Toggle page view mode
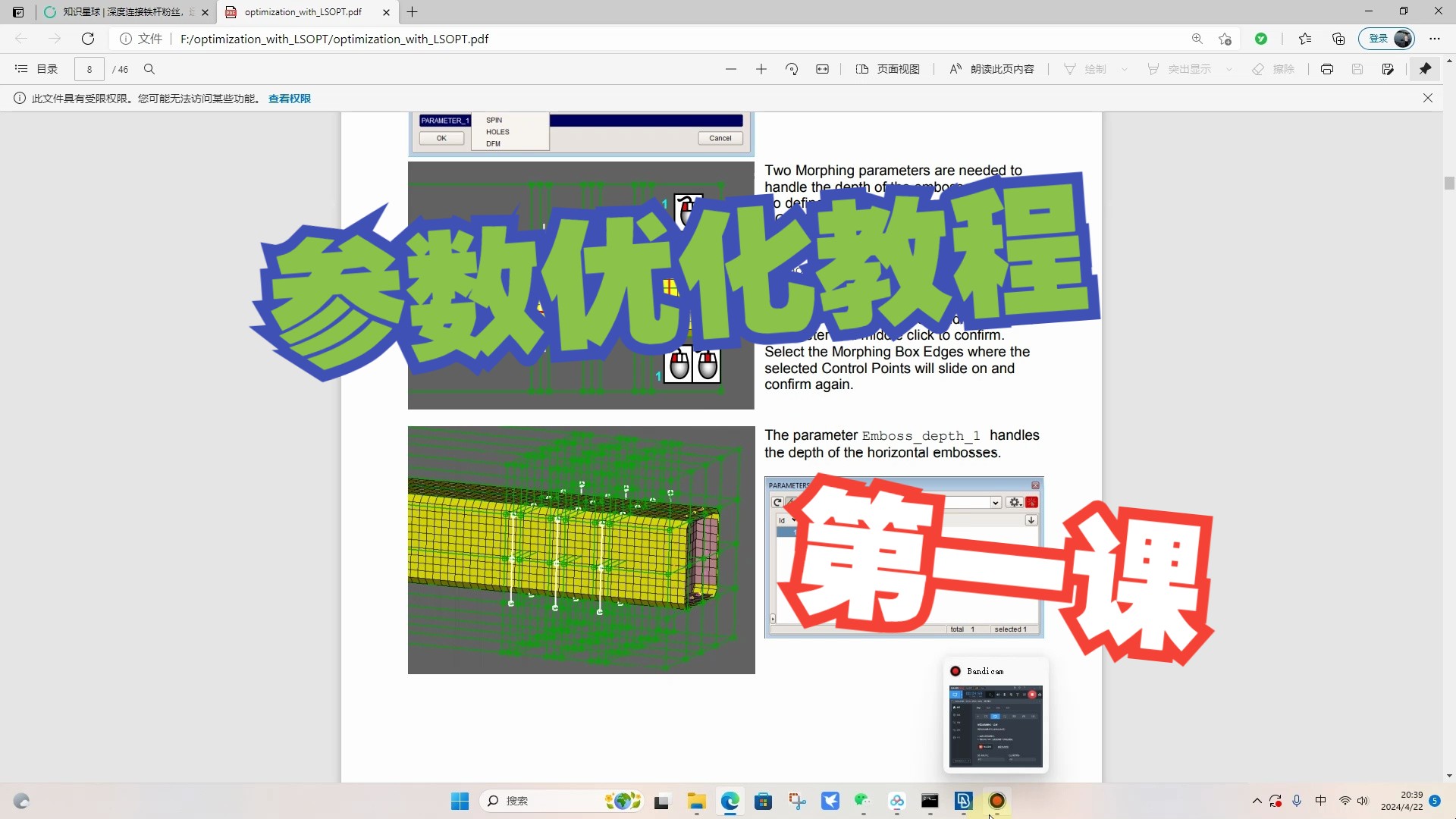Viewport: 1456px width, 819px height. pyautogui.click(x=887, y=69)
